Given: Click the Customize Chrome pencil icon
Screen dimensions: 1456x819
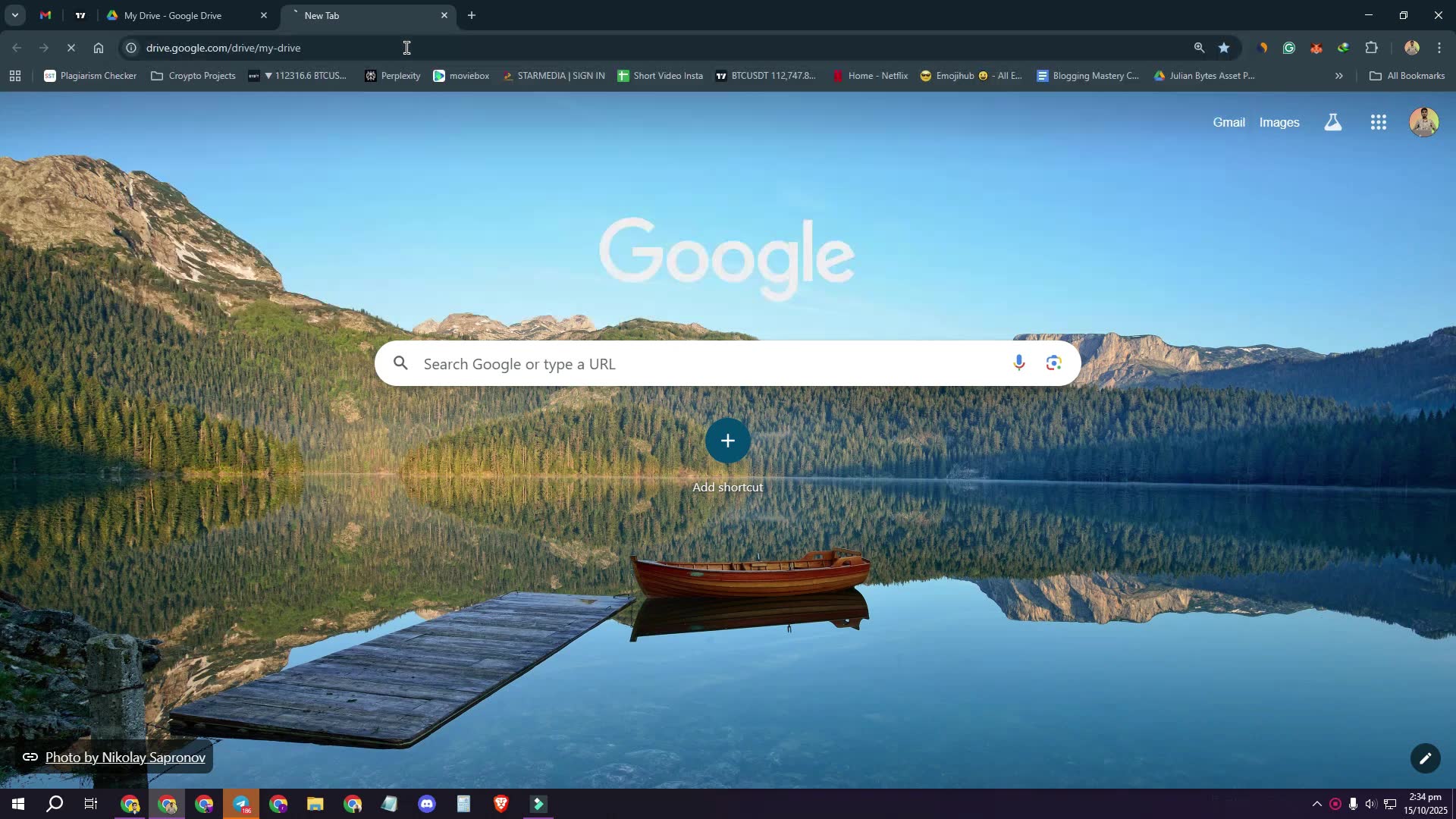Looking at the screenshot, I should 1425,758.
